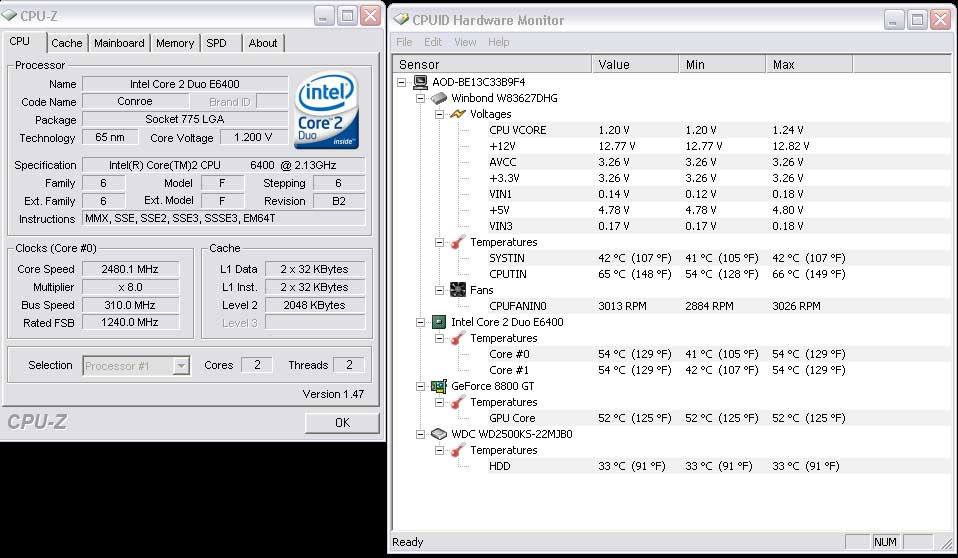This screenshot has width=958, height=558.
Task: Open the Memory tab
Action: click(175, 43)
